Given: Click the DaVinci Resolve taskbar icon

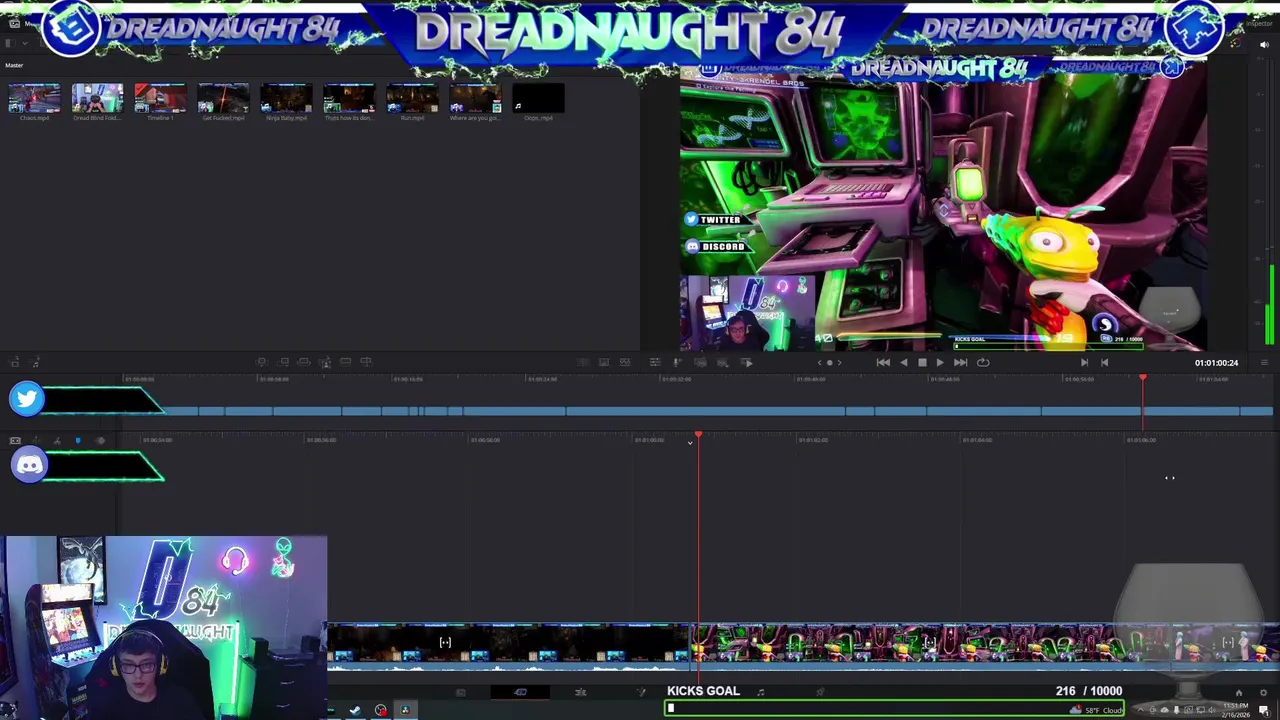Looking at the screenshot, I should pyautogui.click(x=405, y=710).
